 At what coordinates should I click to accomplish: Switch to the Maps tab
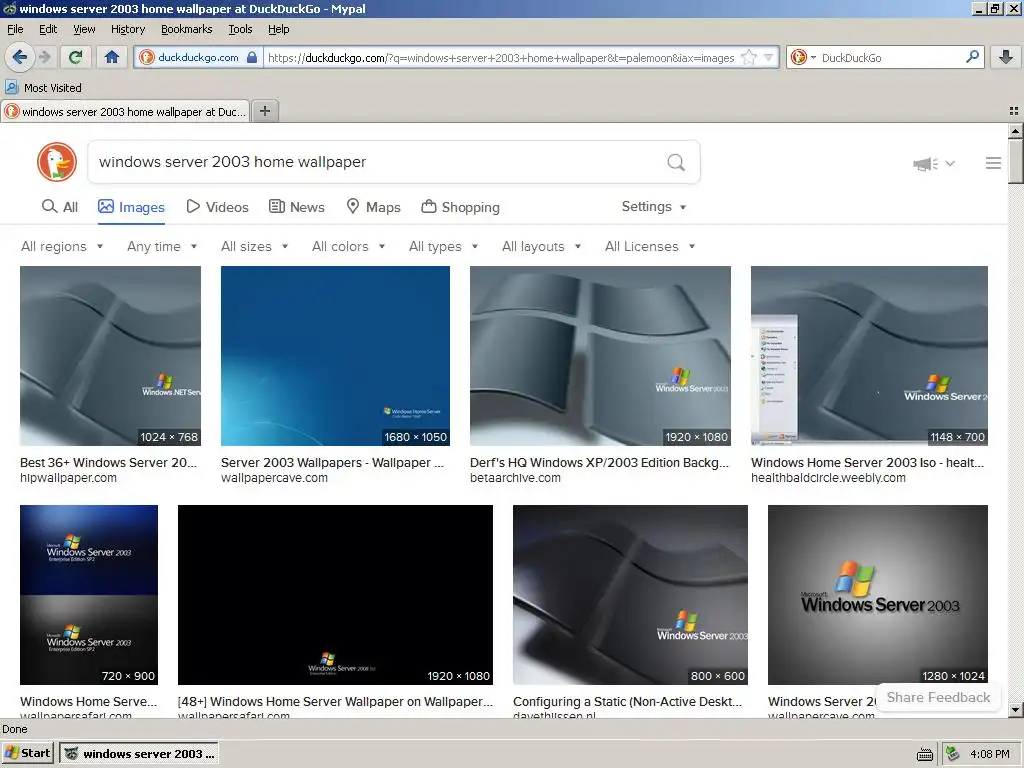373,207
